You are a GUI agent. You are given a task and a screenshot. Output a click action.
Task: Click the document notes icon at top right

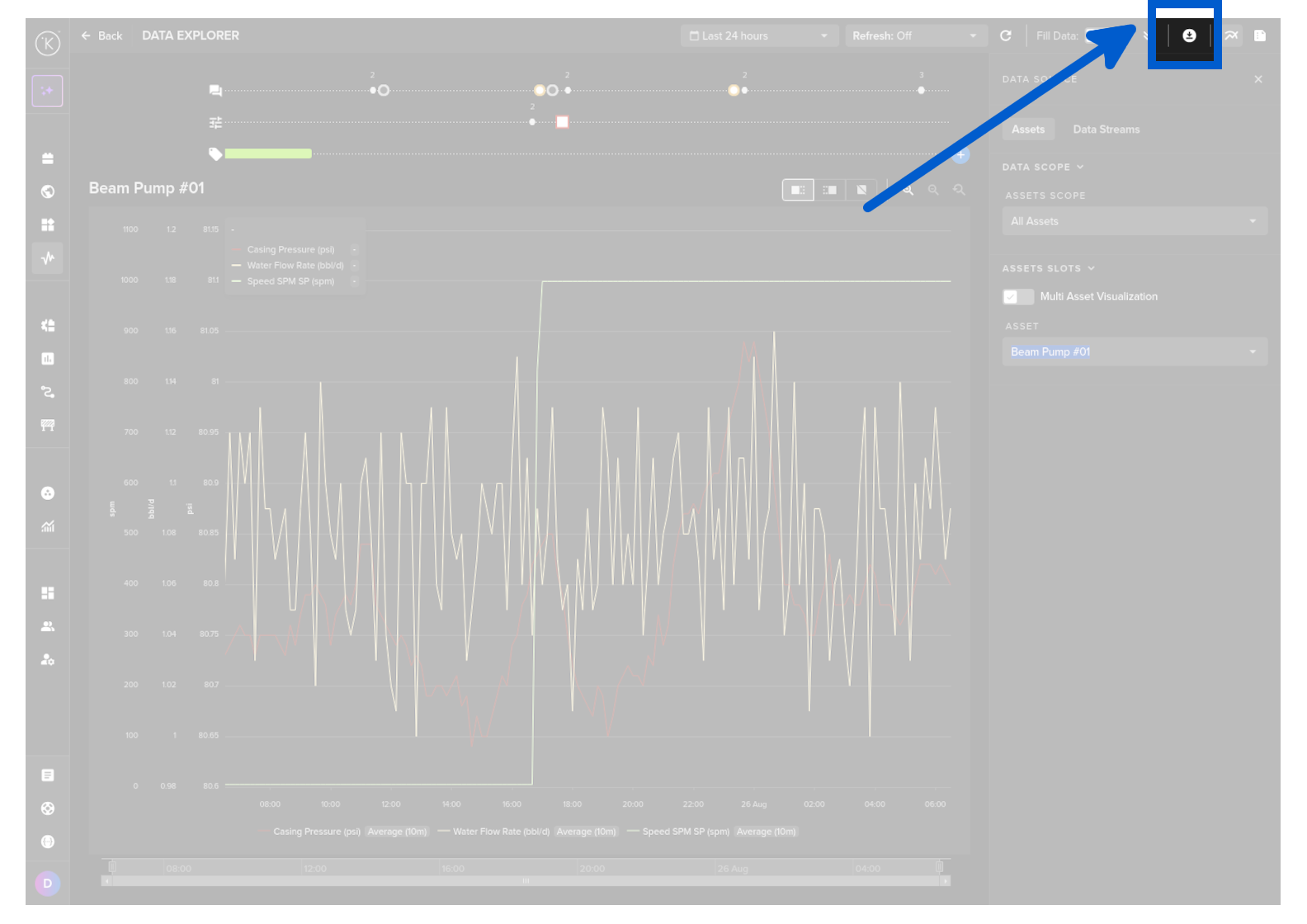tap(1260, 35)
